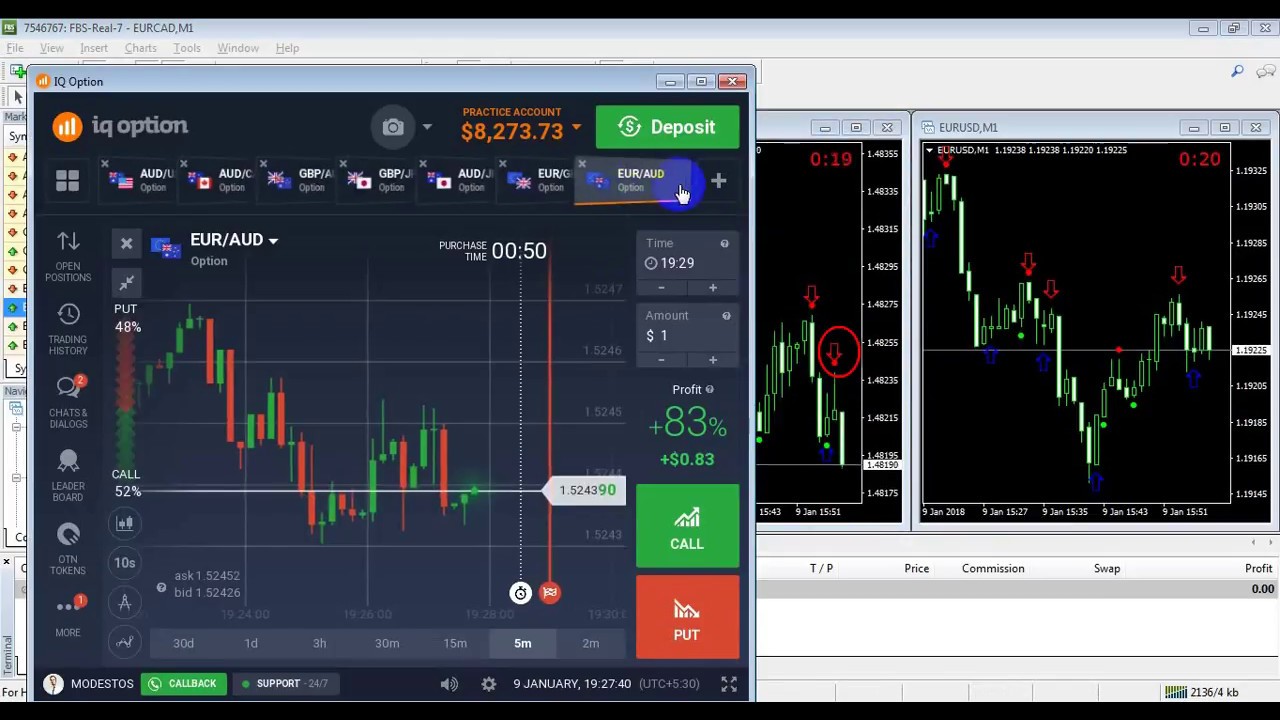Open the asset grid view icon
This screenshot has width=1280, height=720.
click(67, 180)
